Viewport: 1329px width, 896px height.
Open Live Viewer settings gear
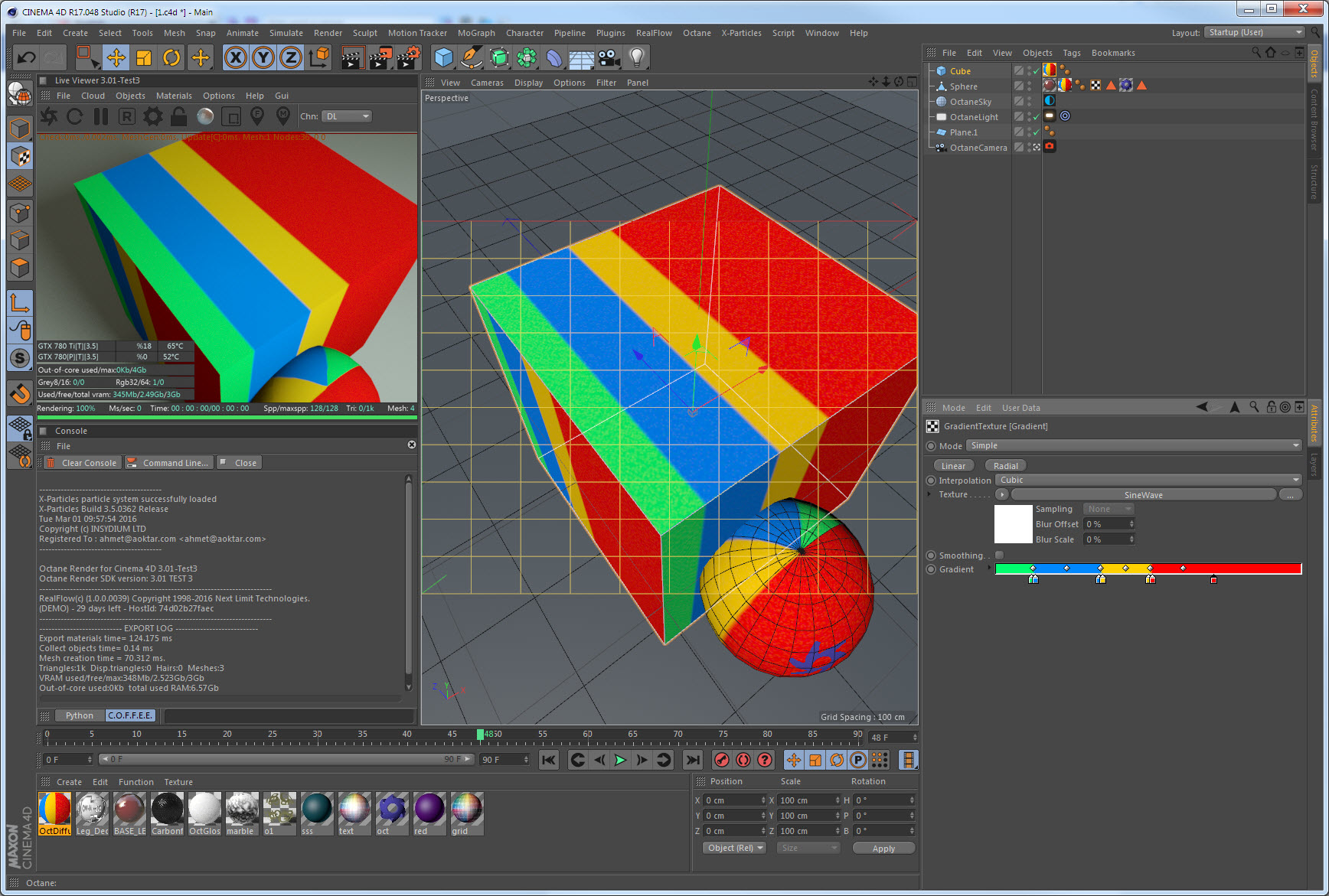153,116
